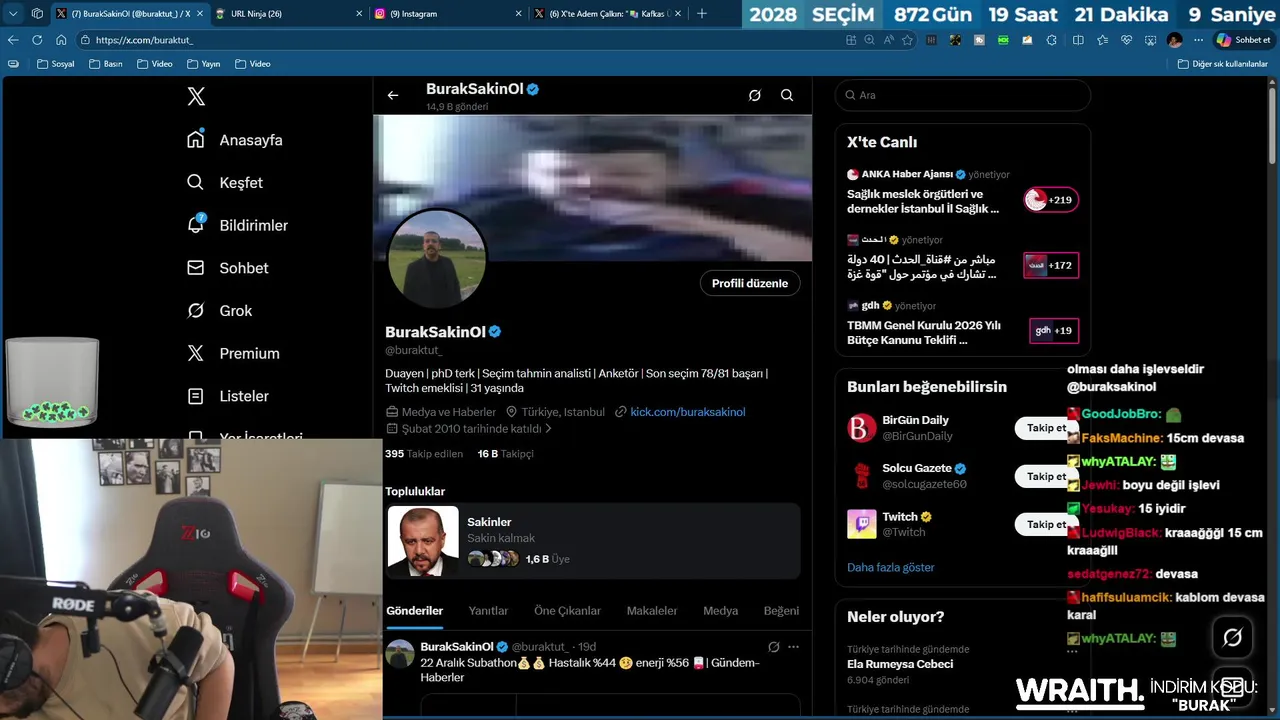Open Sohbet messages
This screenshot has width=1280, height=720.
coord(229,268)
